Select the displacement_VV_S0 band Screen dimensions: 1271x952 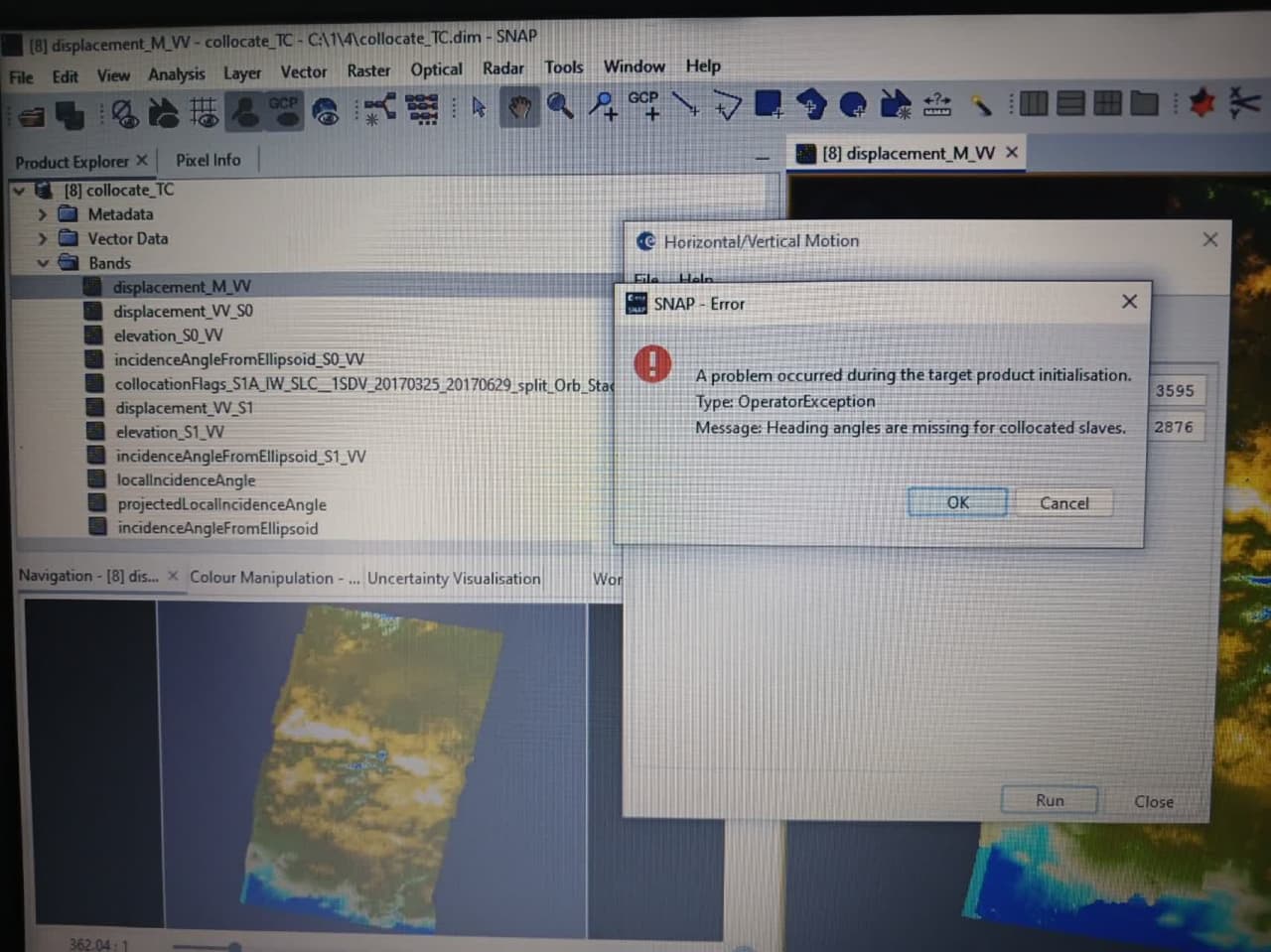[x=183, y=311]
